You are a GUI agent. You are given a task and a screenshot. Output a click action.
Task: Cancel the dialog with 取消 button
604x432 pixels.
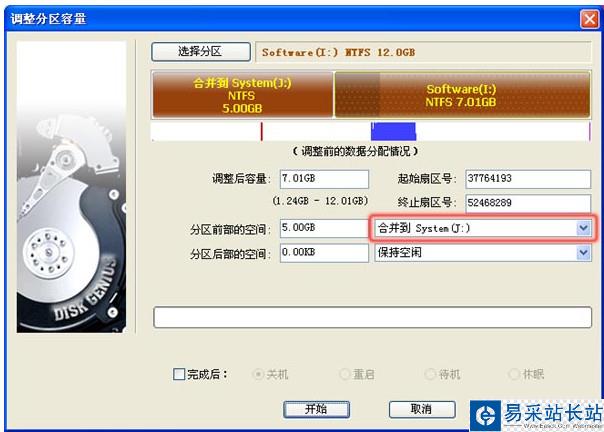(x=422, y=409)
